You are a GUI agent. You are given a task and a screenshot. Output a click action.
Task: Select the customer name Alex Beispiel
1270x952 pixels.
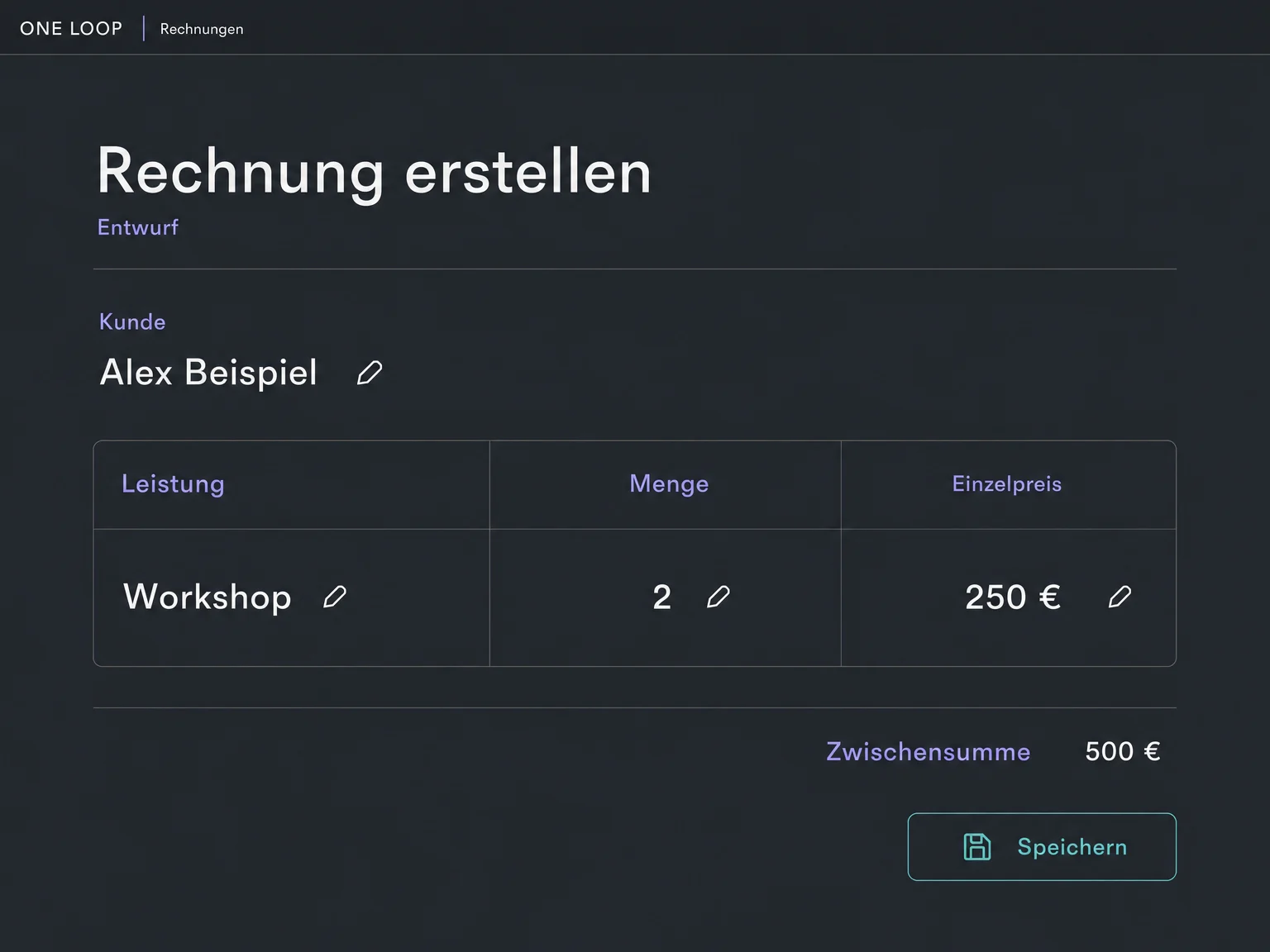208,373
